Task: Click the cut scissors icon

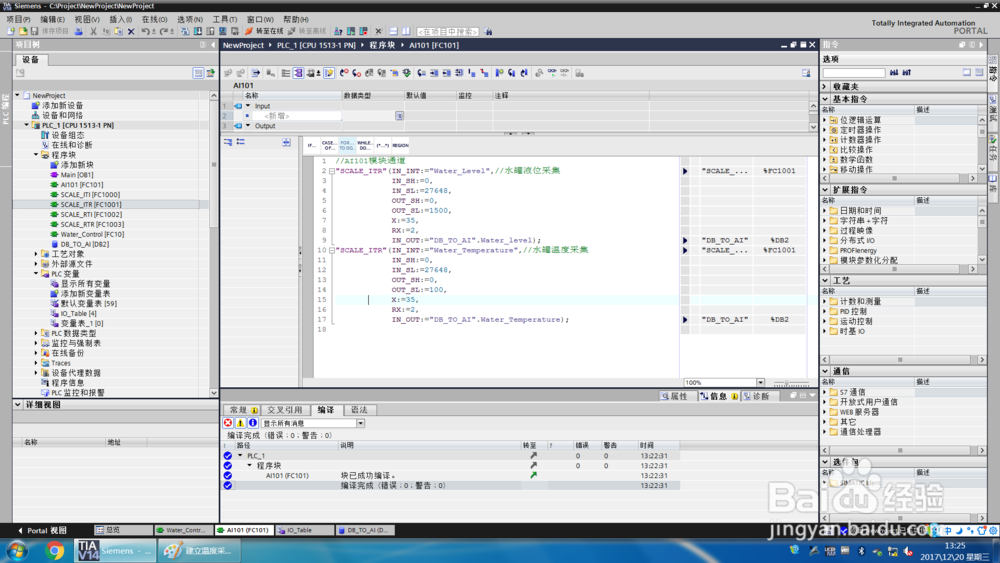Action: 93,31
